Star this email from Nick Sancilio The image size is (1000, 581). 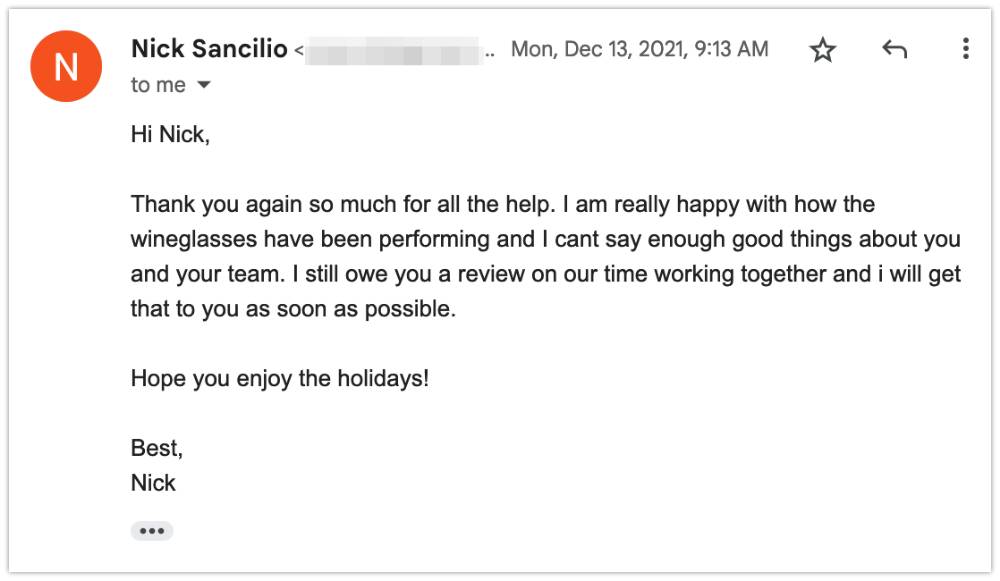(x=822, y=50)
